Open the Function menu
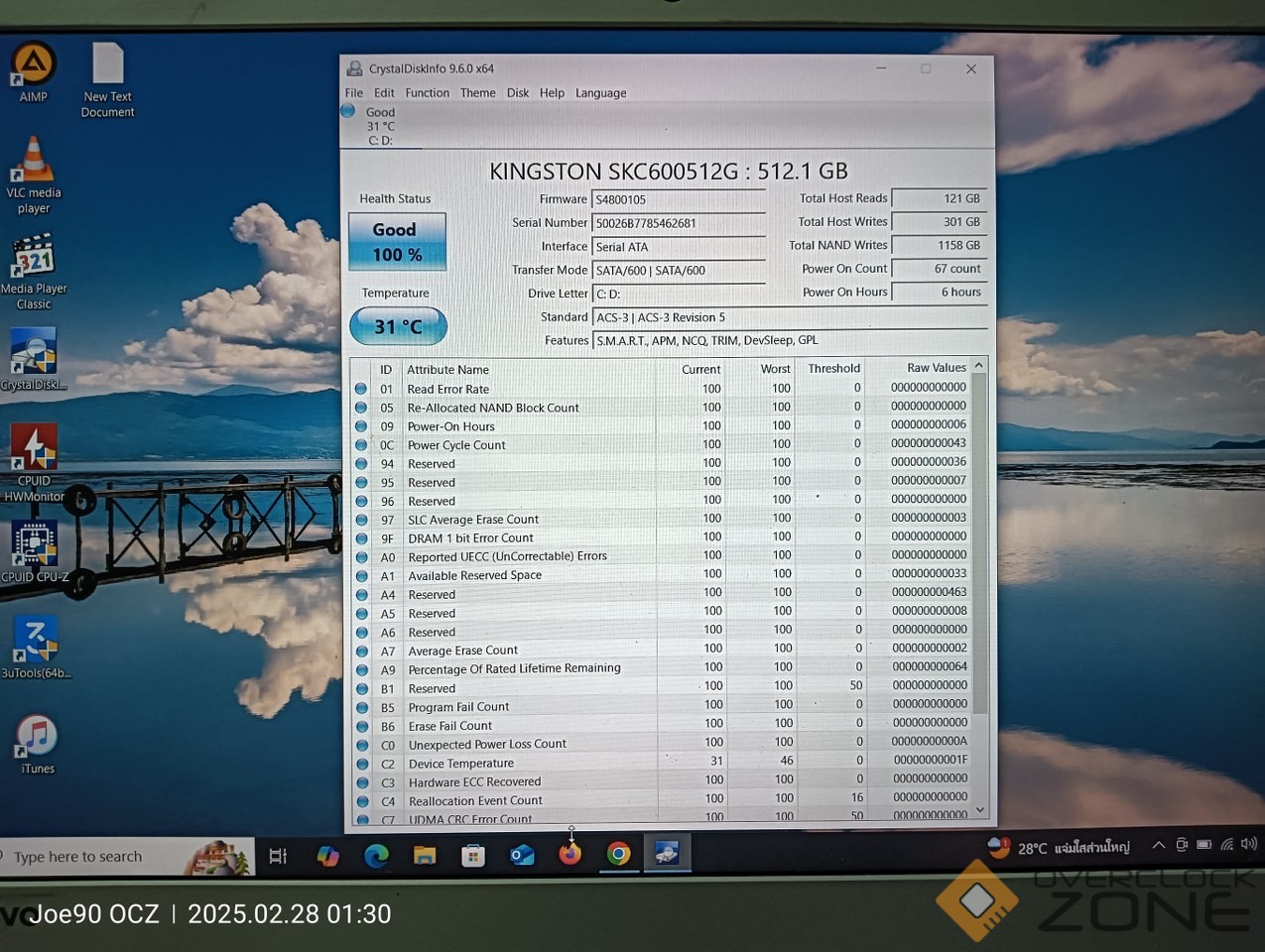The image size is (1265, 952). (428, 93)
